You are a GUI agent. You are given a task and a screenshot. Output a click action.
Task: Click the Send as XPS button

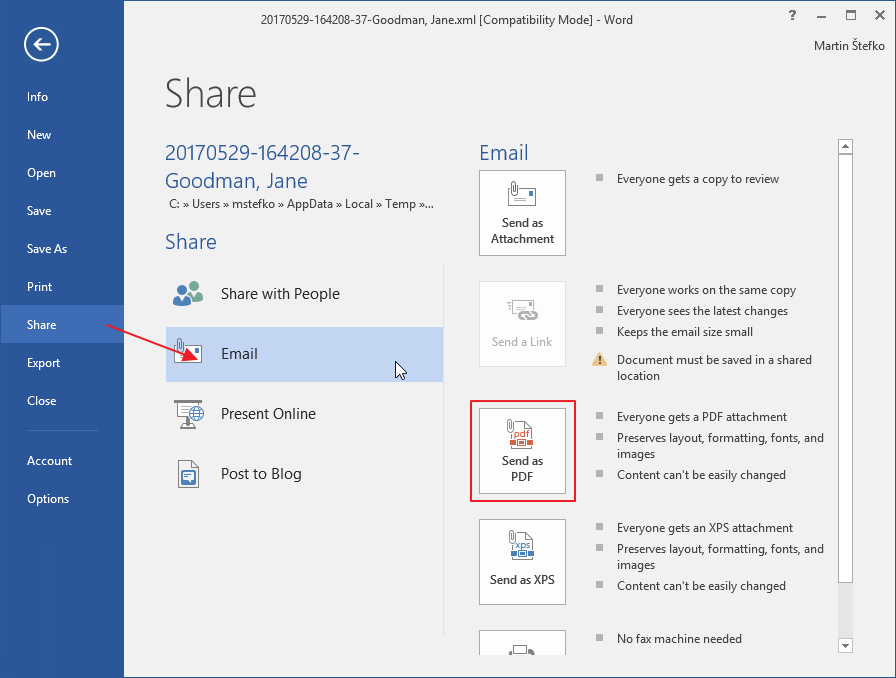click(522, 561)
